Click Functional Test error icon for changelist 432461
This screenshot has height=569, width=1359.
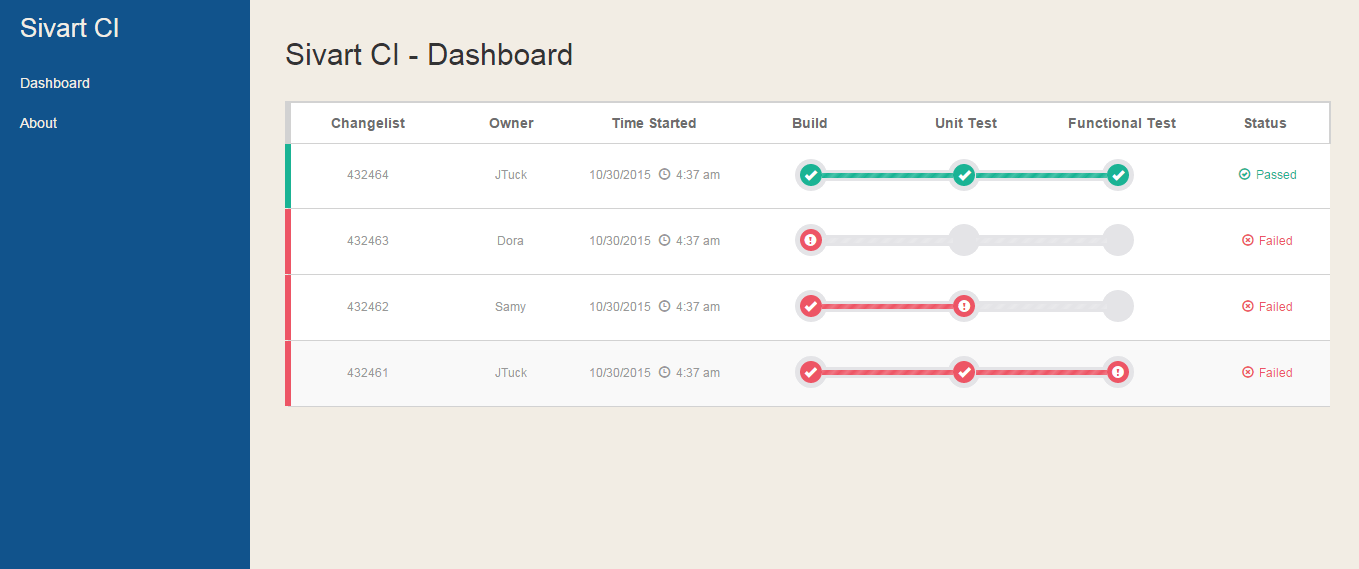coord(1118,373)
